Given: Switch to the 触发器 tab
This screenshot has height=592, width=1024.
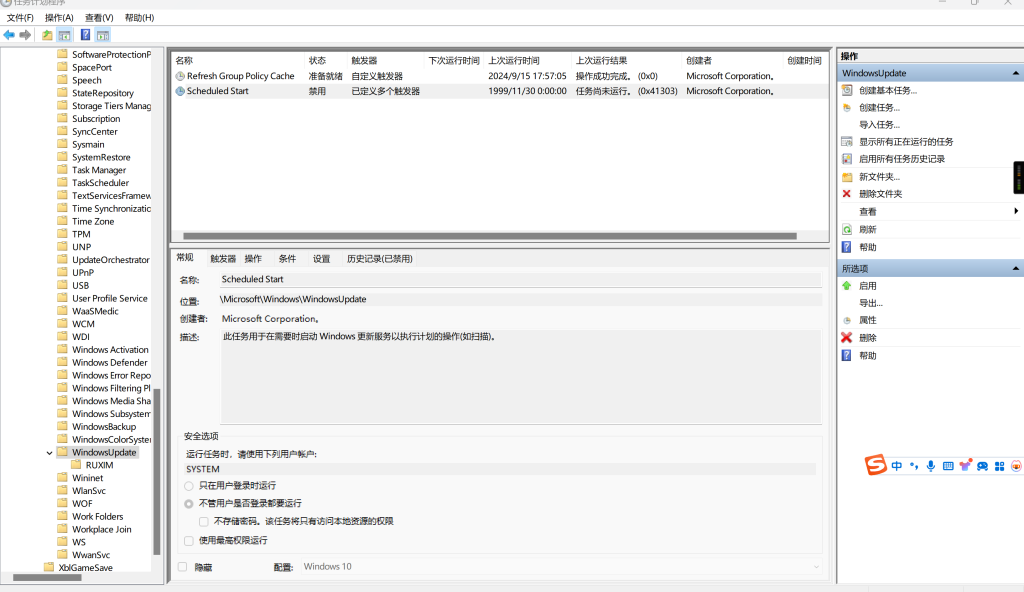Looking at the screenshot, I should coord(223,258).
